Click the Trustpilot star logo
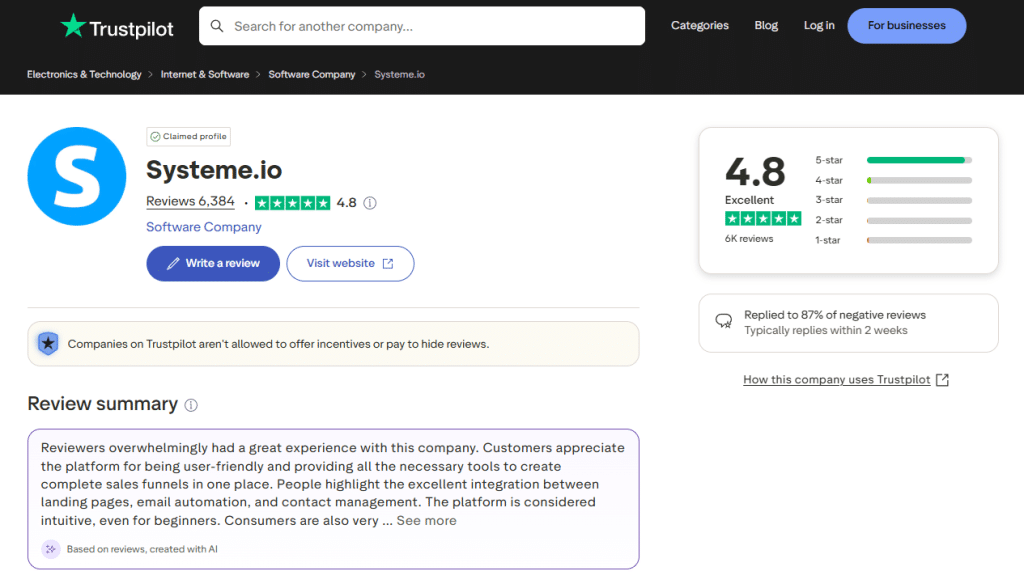Image resolution: width=1024 pixels, height=588 pixels. 75,26
